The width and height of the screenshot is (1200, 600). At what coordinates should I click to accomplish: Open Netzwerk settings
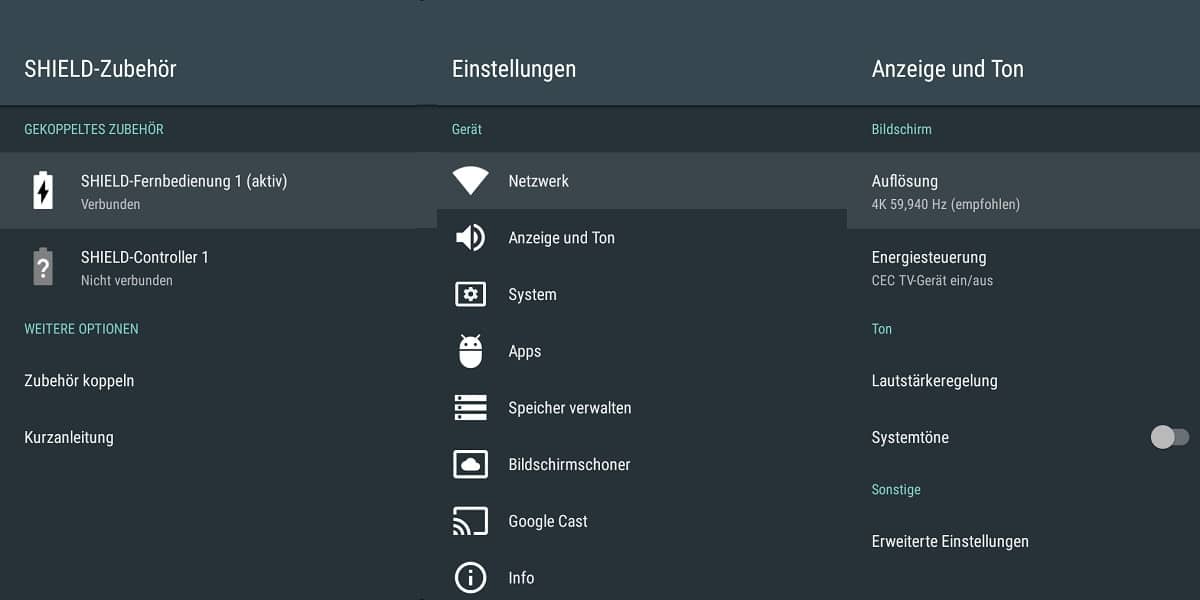click(x=641, y=181)
